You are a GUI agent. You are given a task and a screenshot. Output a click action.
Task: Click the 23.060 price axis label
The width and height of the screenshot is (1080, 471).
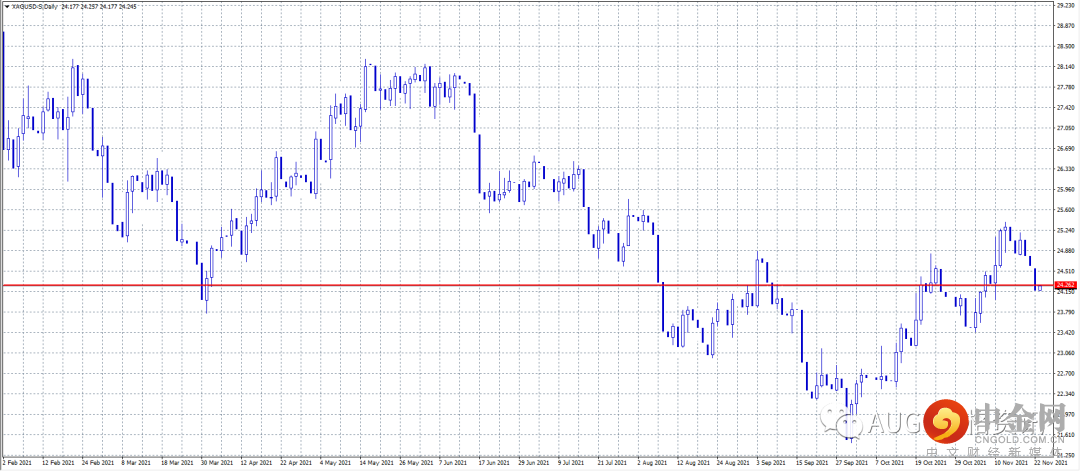click(1068, 353)
